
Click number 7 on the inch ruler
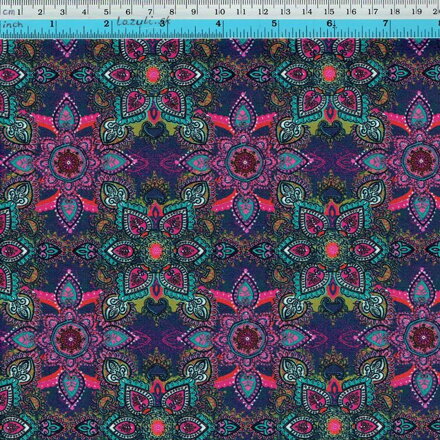(x=385, y=24)
